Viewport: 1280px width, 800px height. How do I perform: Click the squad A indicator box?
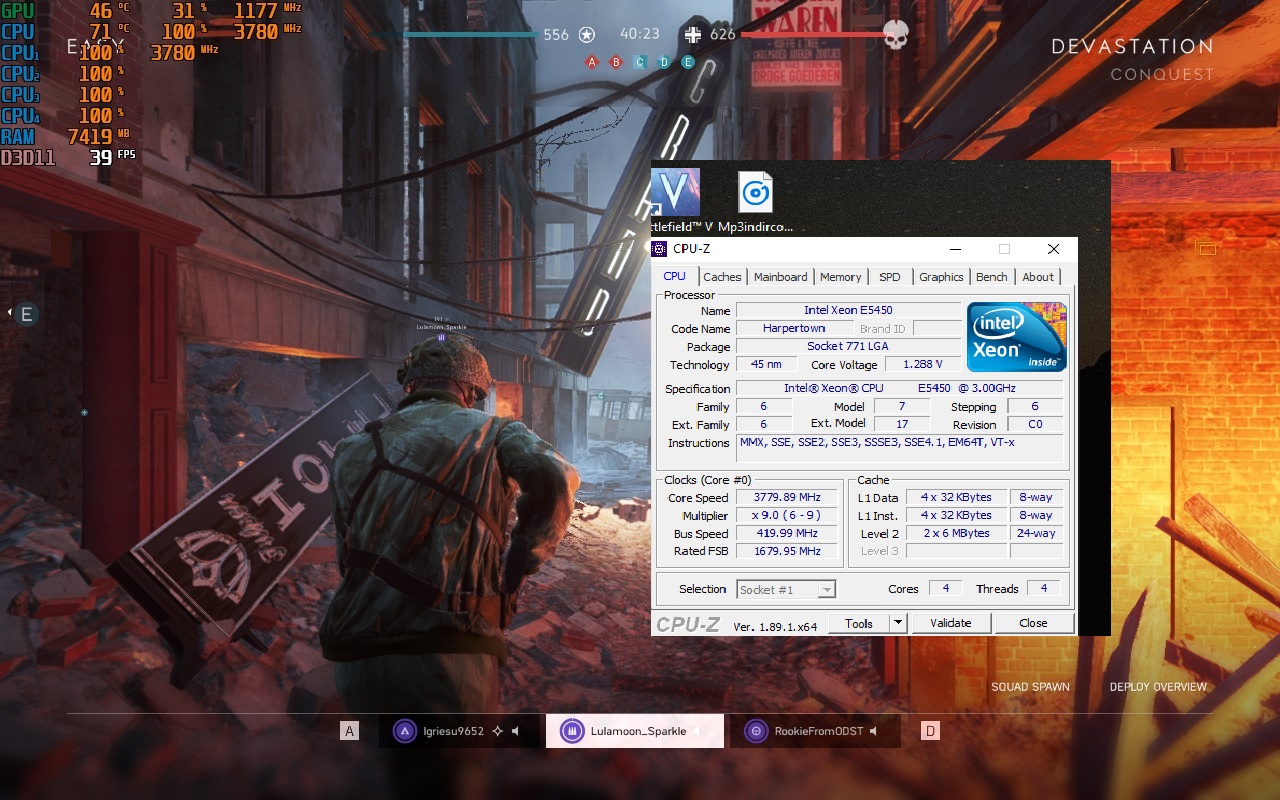[350, 731]
